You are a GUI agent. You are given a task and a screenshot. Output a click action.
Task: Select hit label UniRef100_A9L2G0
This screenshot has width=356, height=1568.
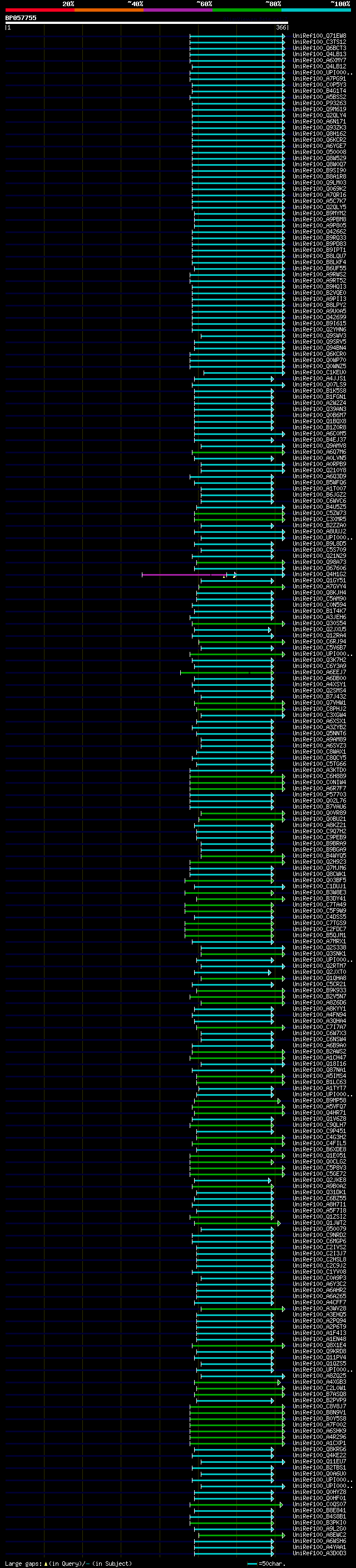point(319,1529)
